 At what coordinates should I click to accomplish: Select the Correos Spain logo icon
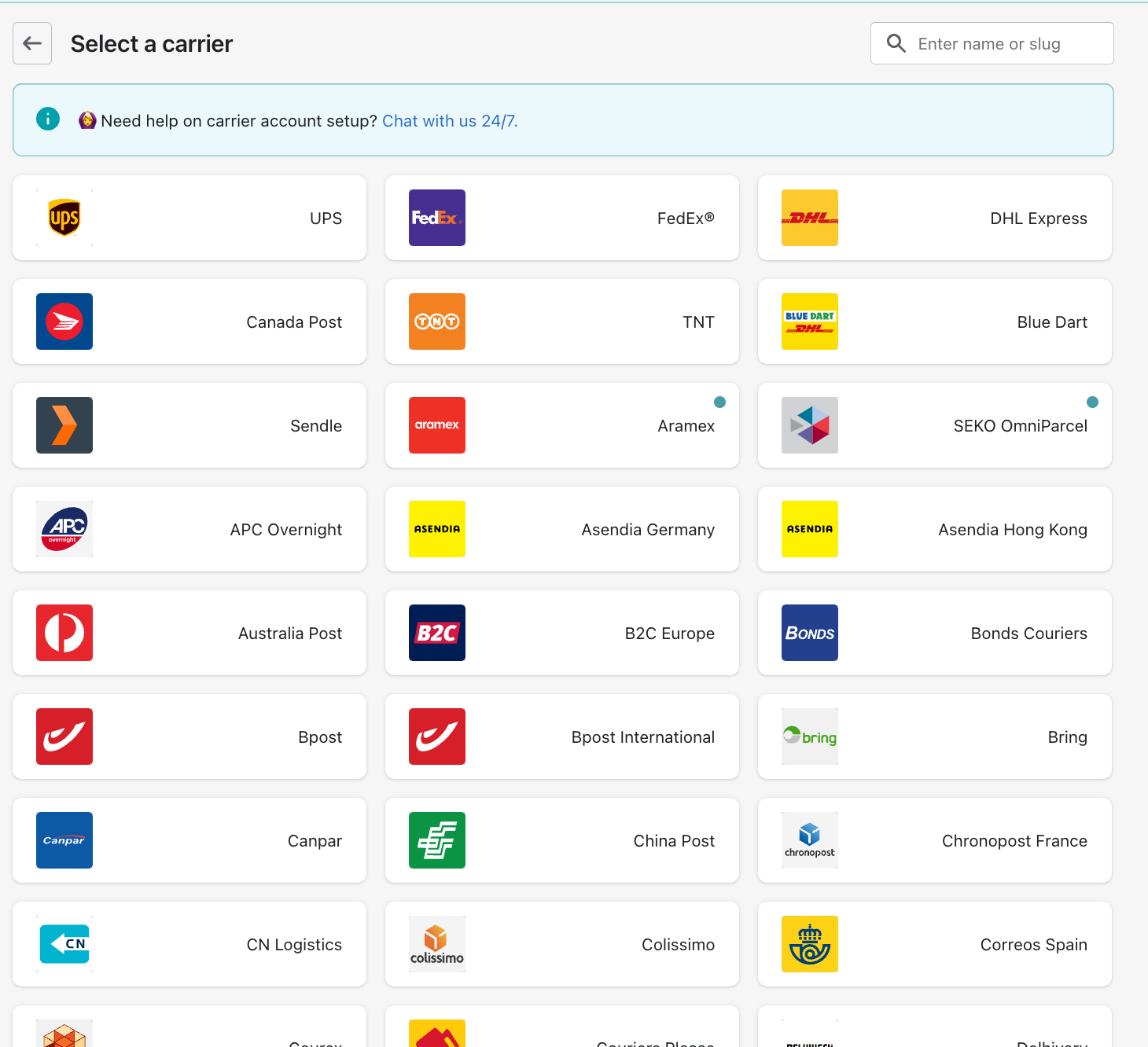810,944
